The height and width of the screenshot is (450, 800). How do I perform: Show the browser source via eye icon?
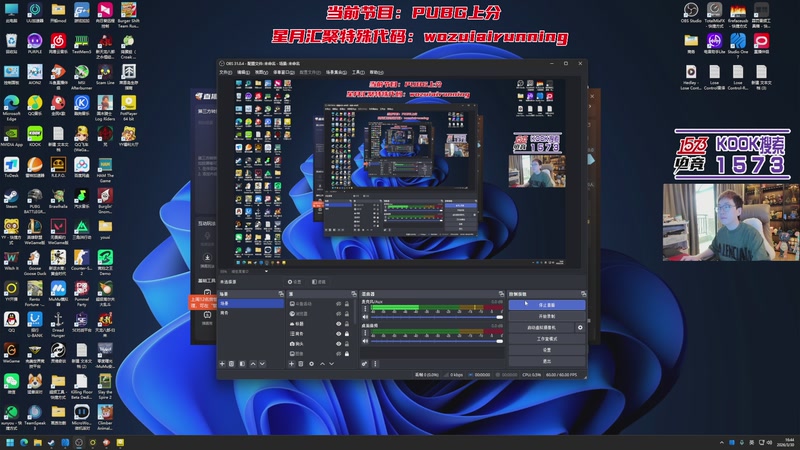click(x=338, y=314)
